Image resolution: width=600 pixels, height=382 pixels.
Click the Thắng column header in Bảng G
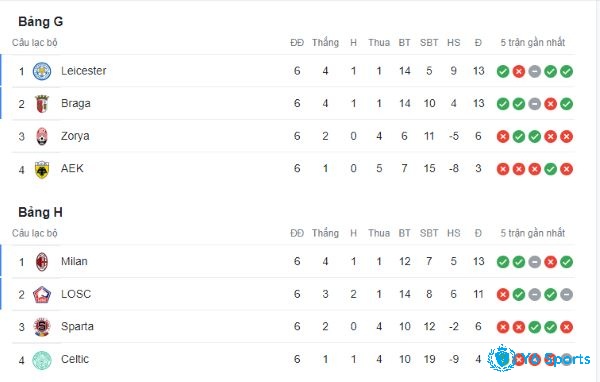point(325,42)
